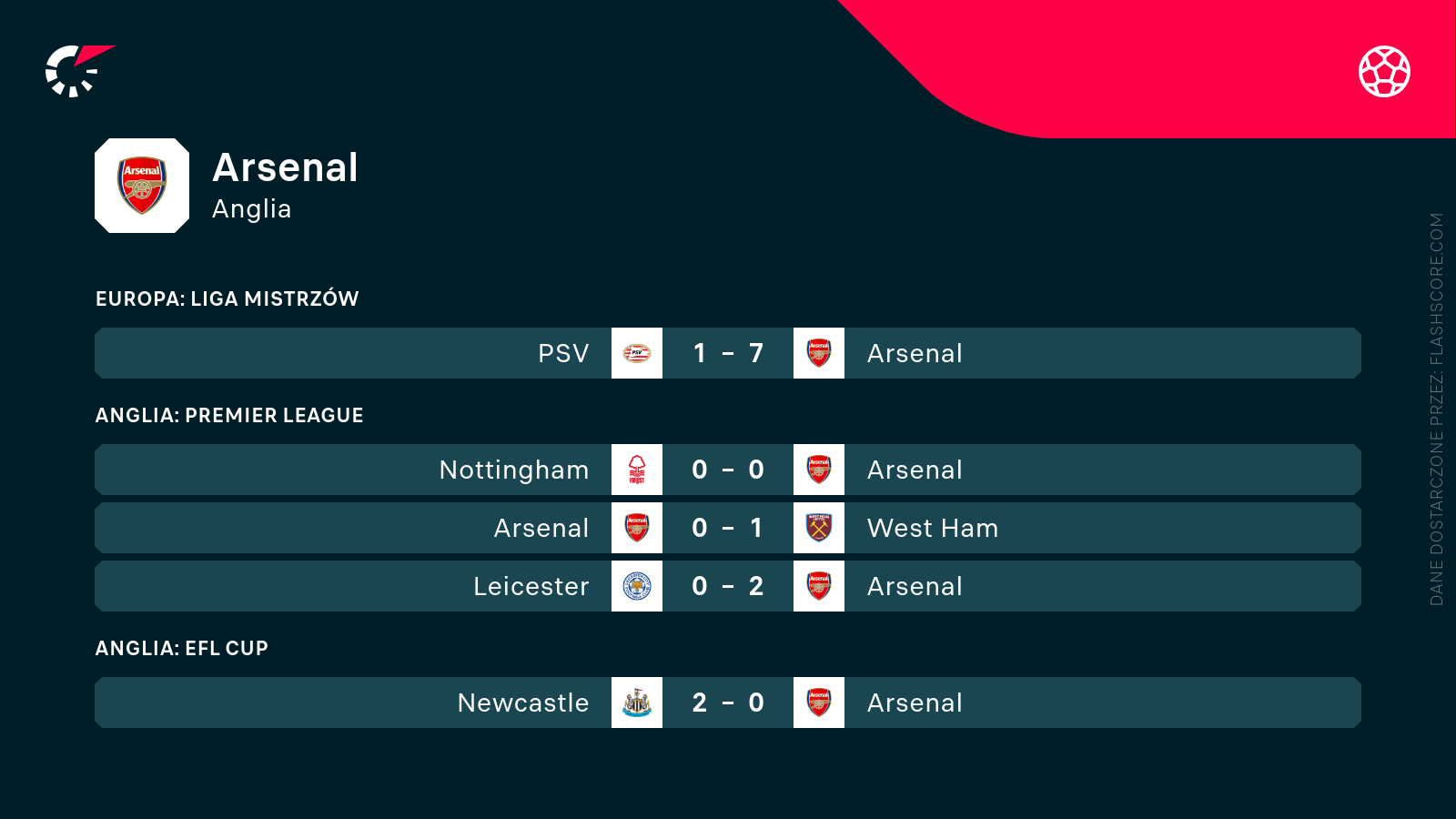The image size is (1456, 819).
Task: Click the football icon in the top-right
Action: (1384, 71)
